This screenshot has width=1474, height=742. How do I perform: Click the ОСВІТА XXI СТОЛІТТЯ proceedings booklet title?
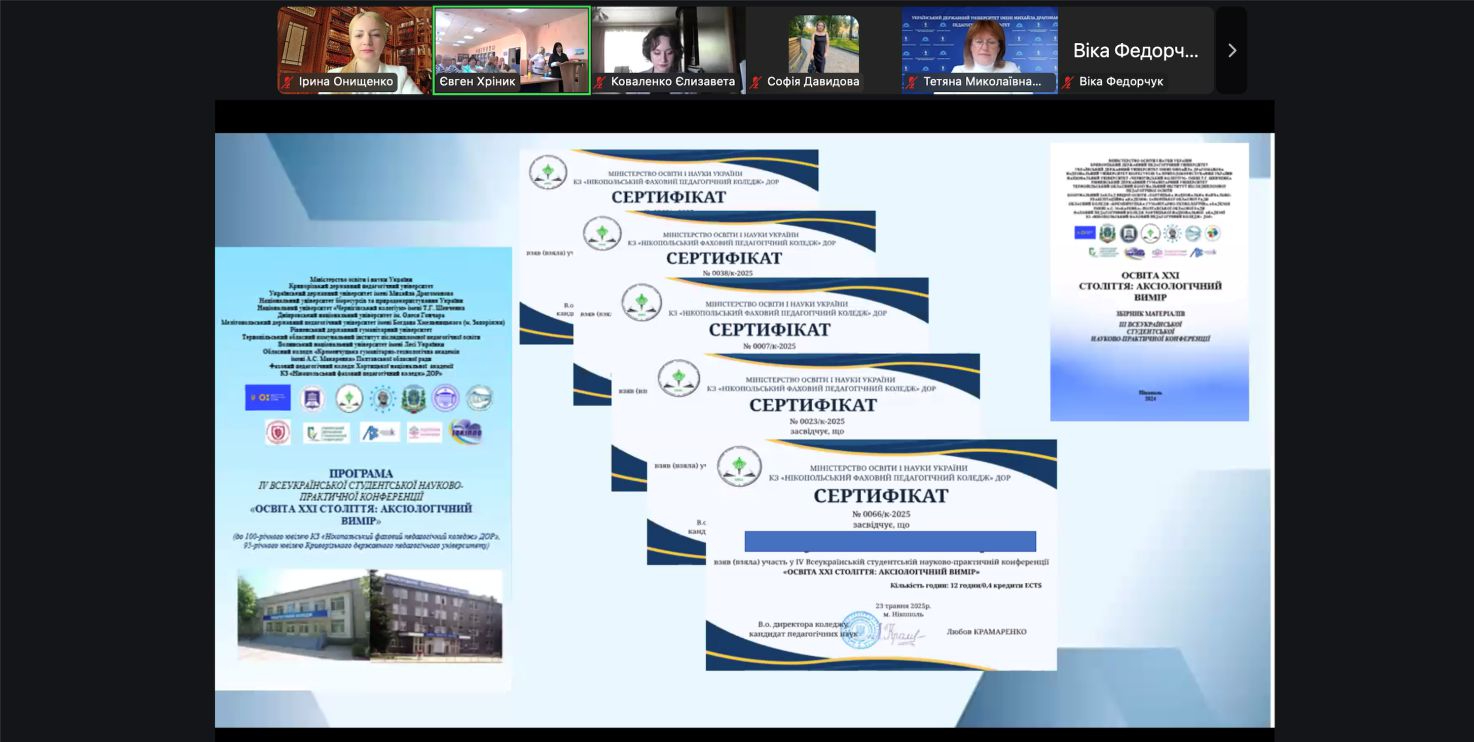[1150, 286]
